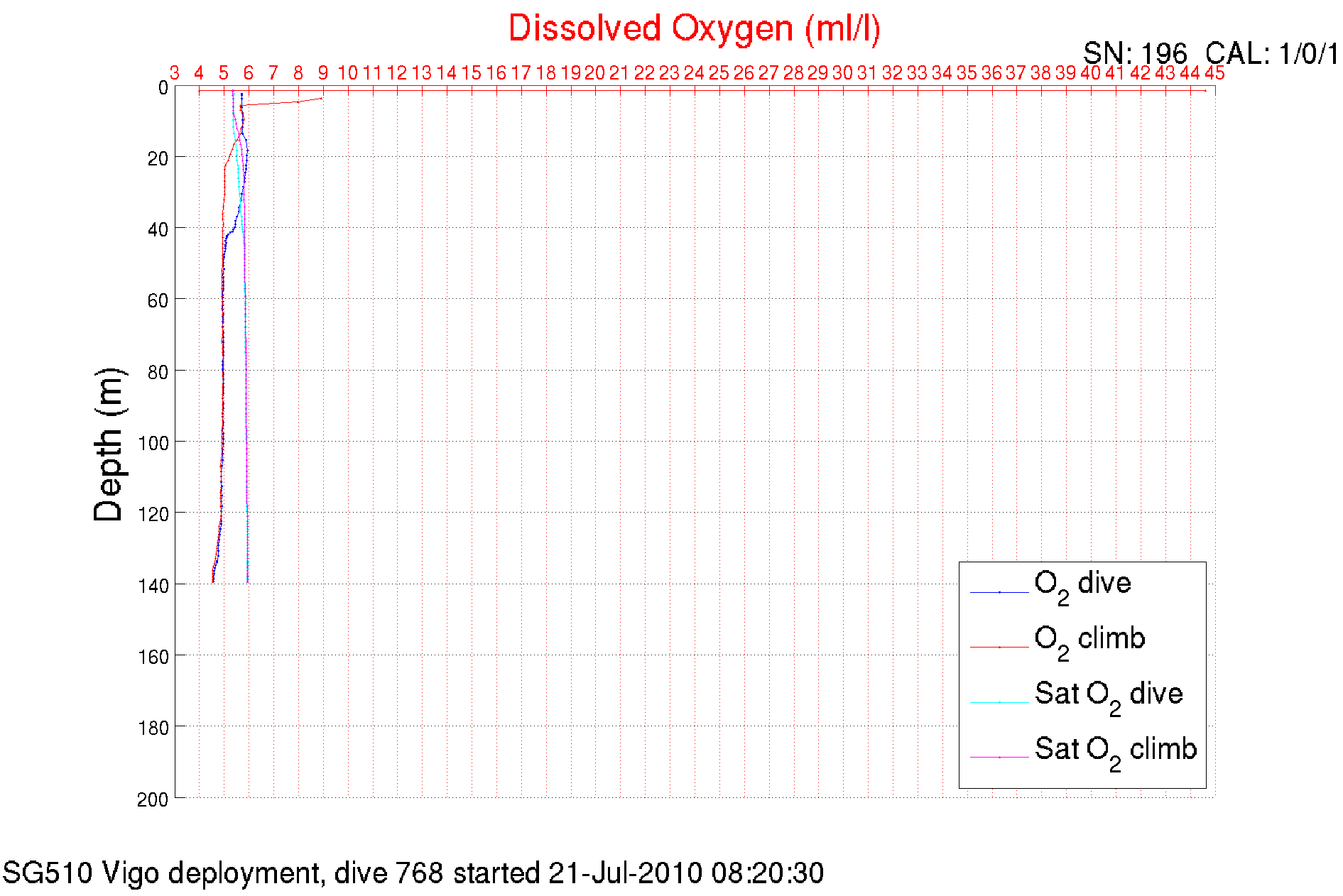Screen dimensions: 1343x896
Task: Click the oxygen axis tick label 35
Action: point(967,73)
